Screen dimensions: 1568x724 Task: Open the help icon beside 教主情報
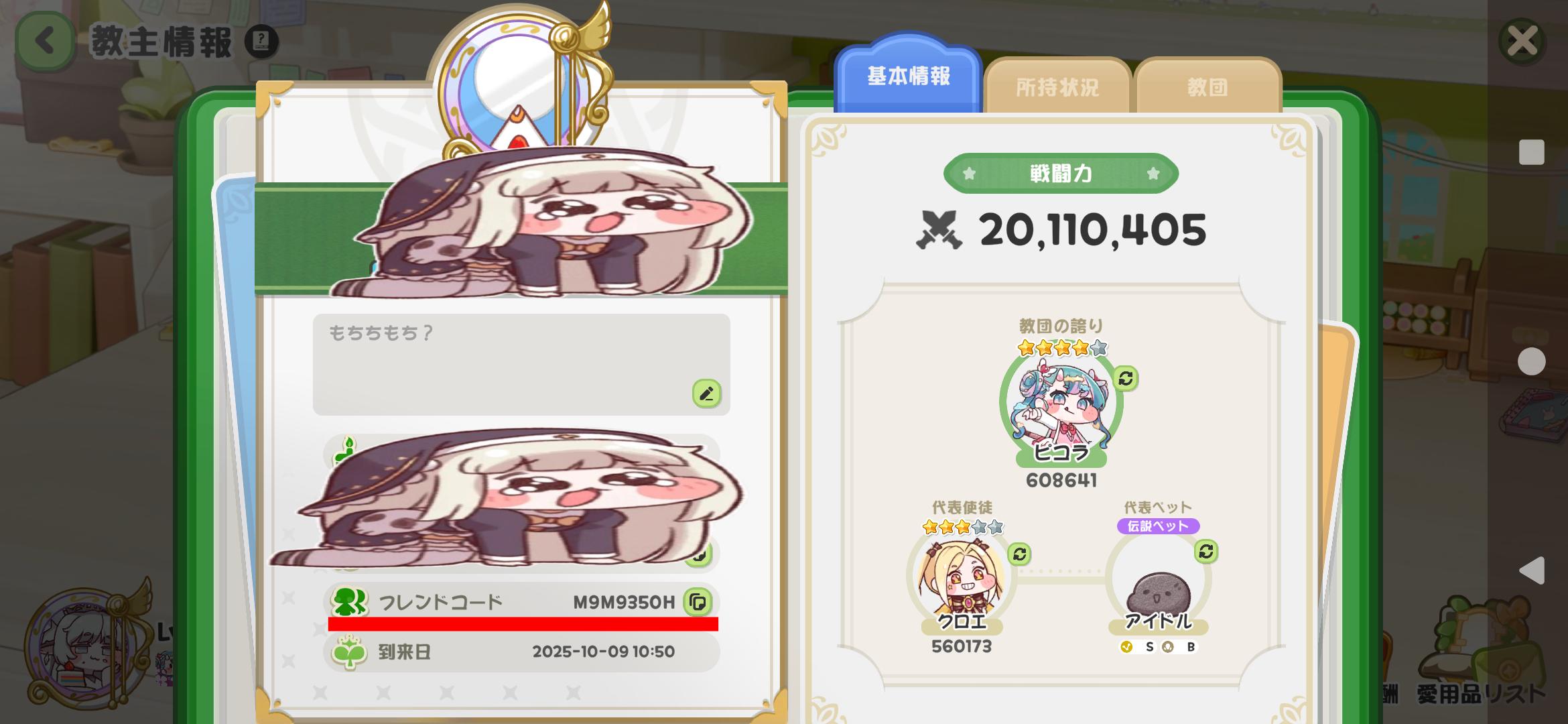[261, 42]
